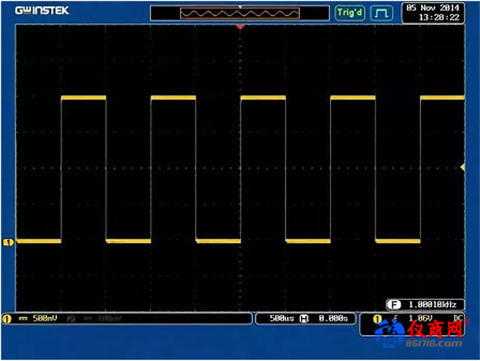
Task: Click the GW Instek logo
Action: click(42, 10)
